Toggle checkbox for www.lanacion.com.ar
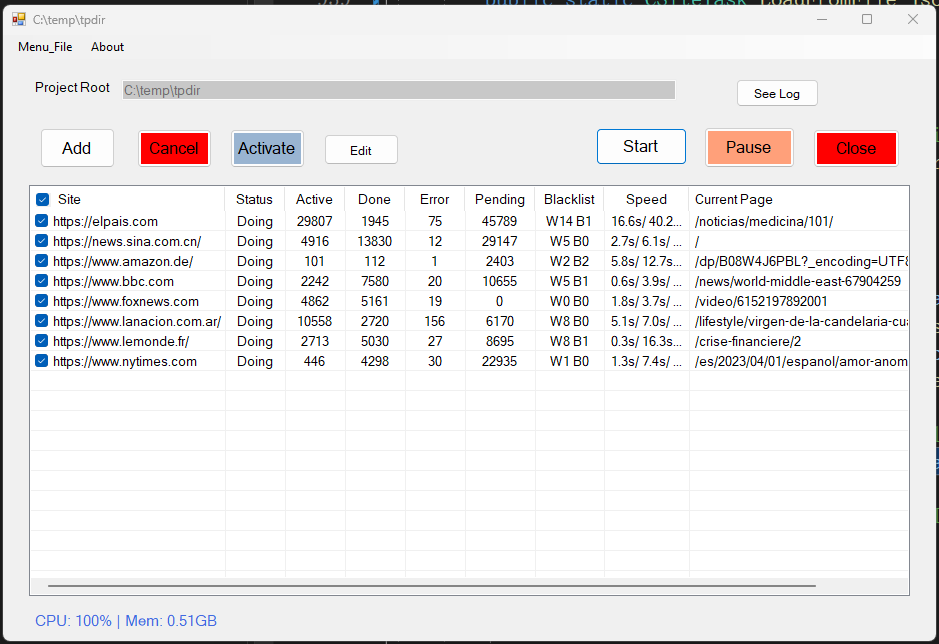 (41, 321)
